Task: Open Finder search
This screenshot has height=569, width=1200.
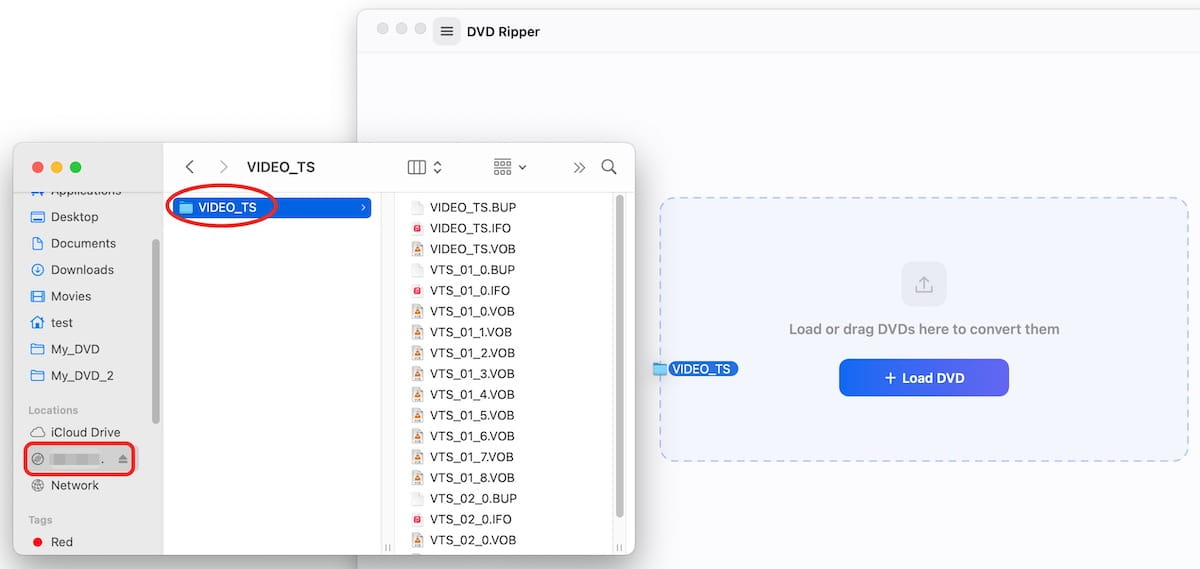Action: click(609, 167)
